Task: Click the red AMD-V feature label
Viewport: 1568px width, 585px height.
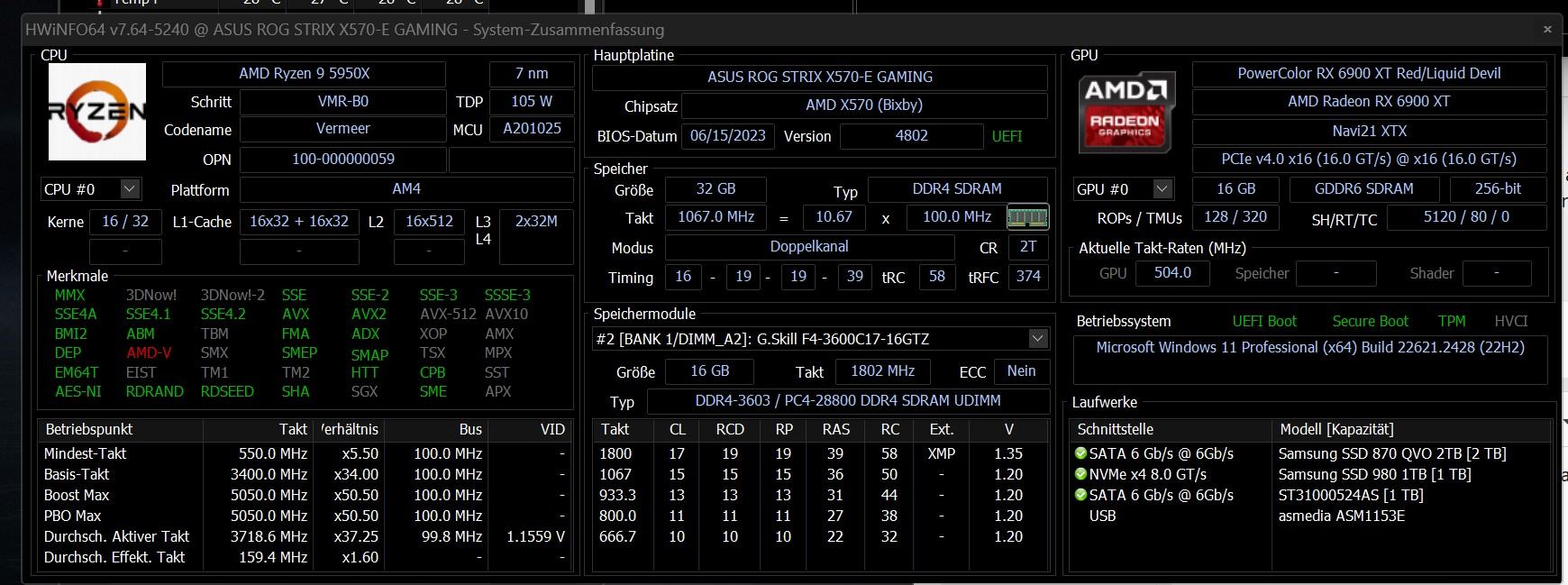Action: (x=149, y=353)
